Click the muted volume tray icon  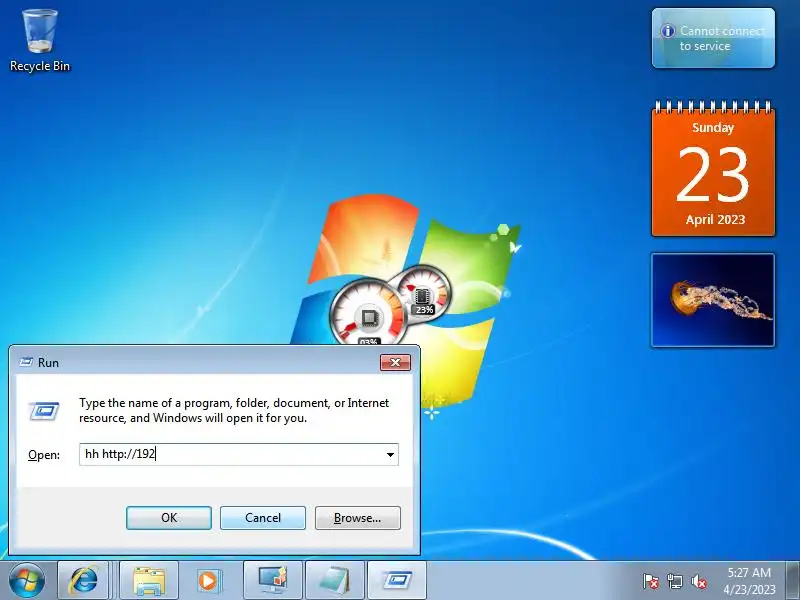point(699,581)
